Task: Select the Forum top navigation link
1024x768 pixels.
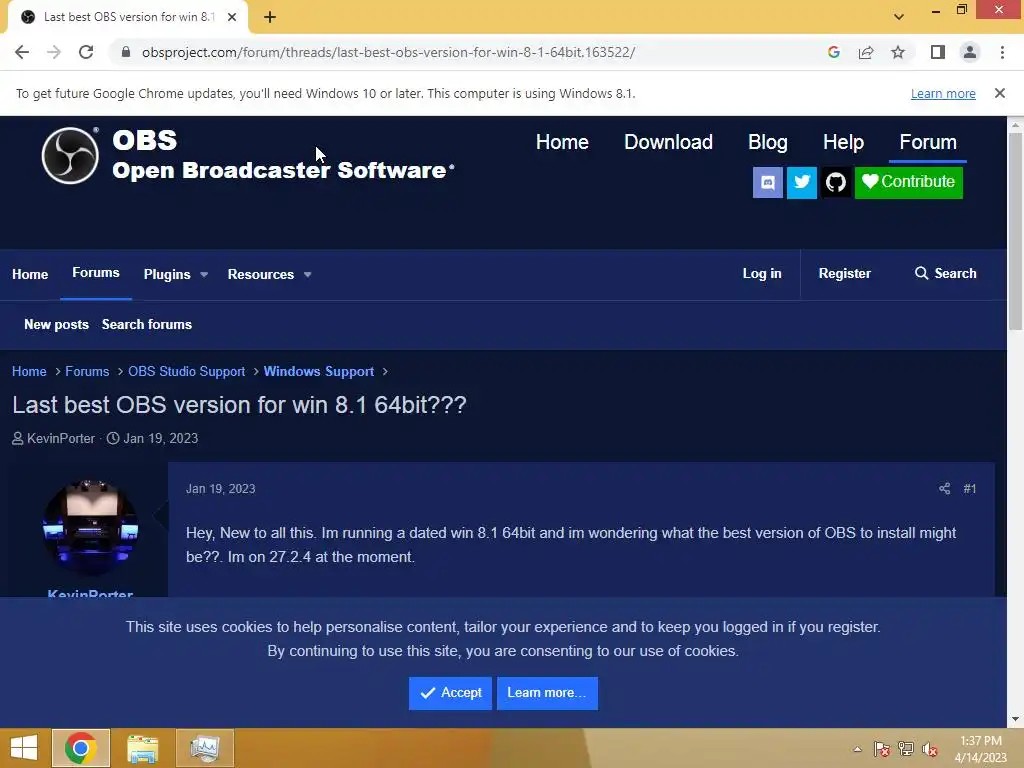Action: (x=928, y=142)
